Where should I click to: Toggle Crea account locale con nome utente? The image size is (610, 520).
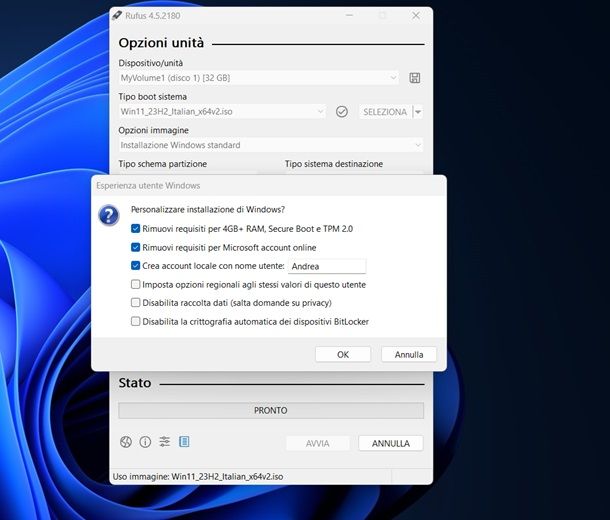pyautogui.click(x=135, y=266)
